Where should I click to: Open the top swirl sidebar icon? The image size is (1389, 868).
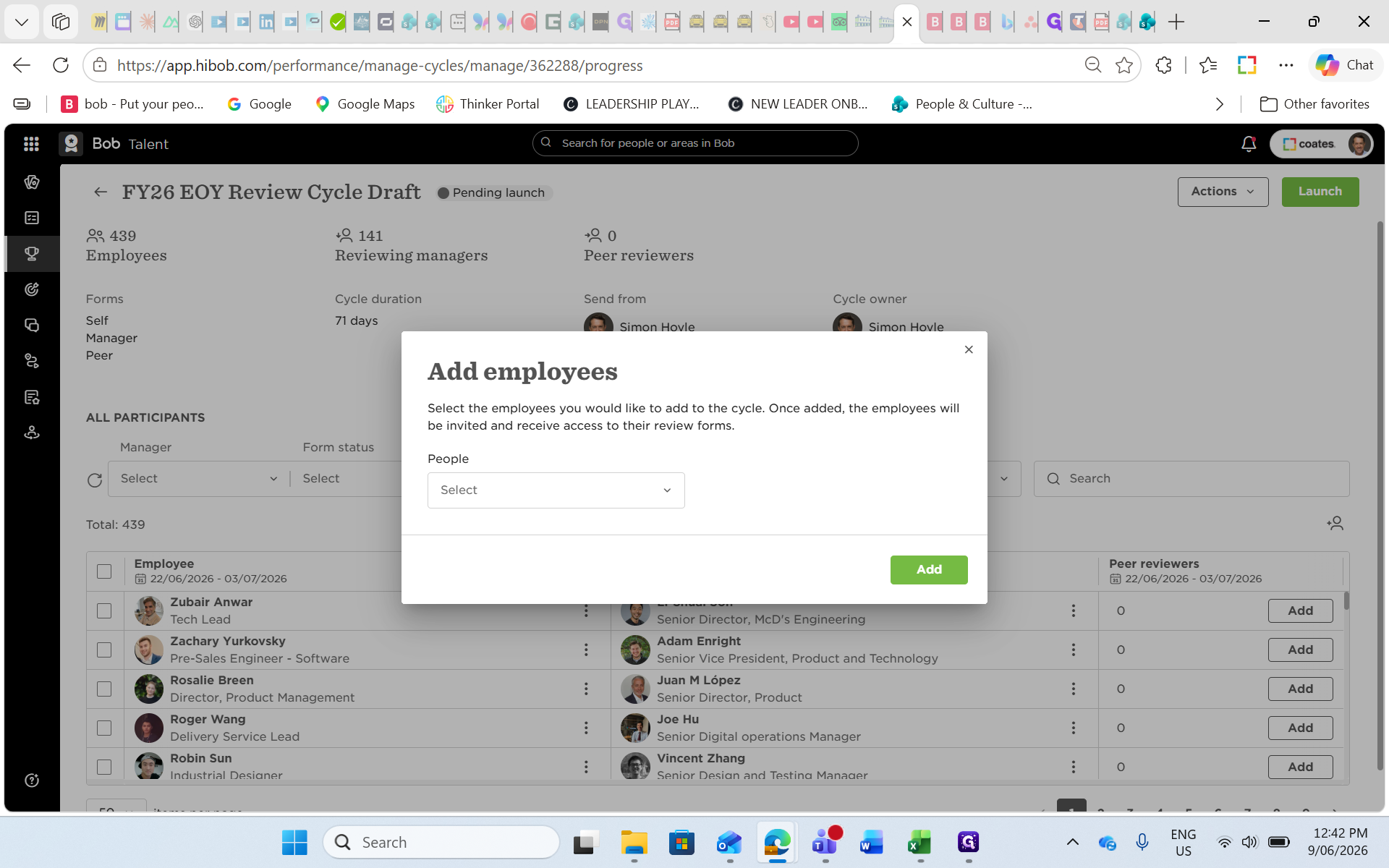point(32,182)
